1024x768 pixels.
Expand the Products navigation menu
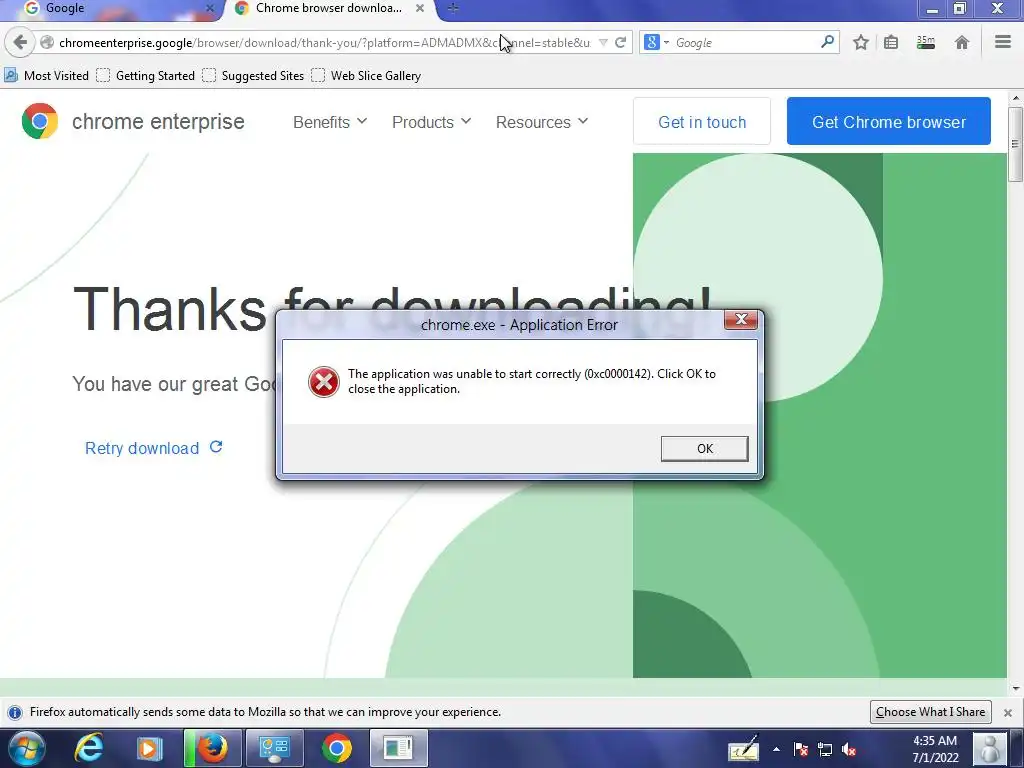(431, 122)
